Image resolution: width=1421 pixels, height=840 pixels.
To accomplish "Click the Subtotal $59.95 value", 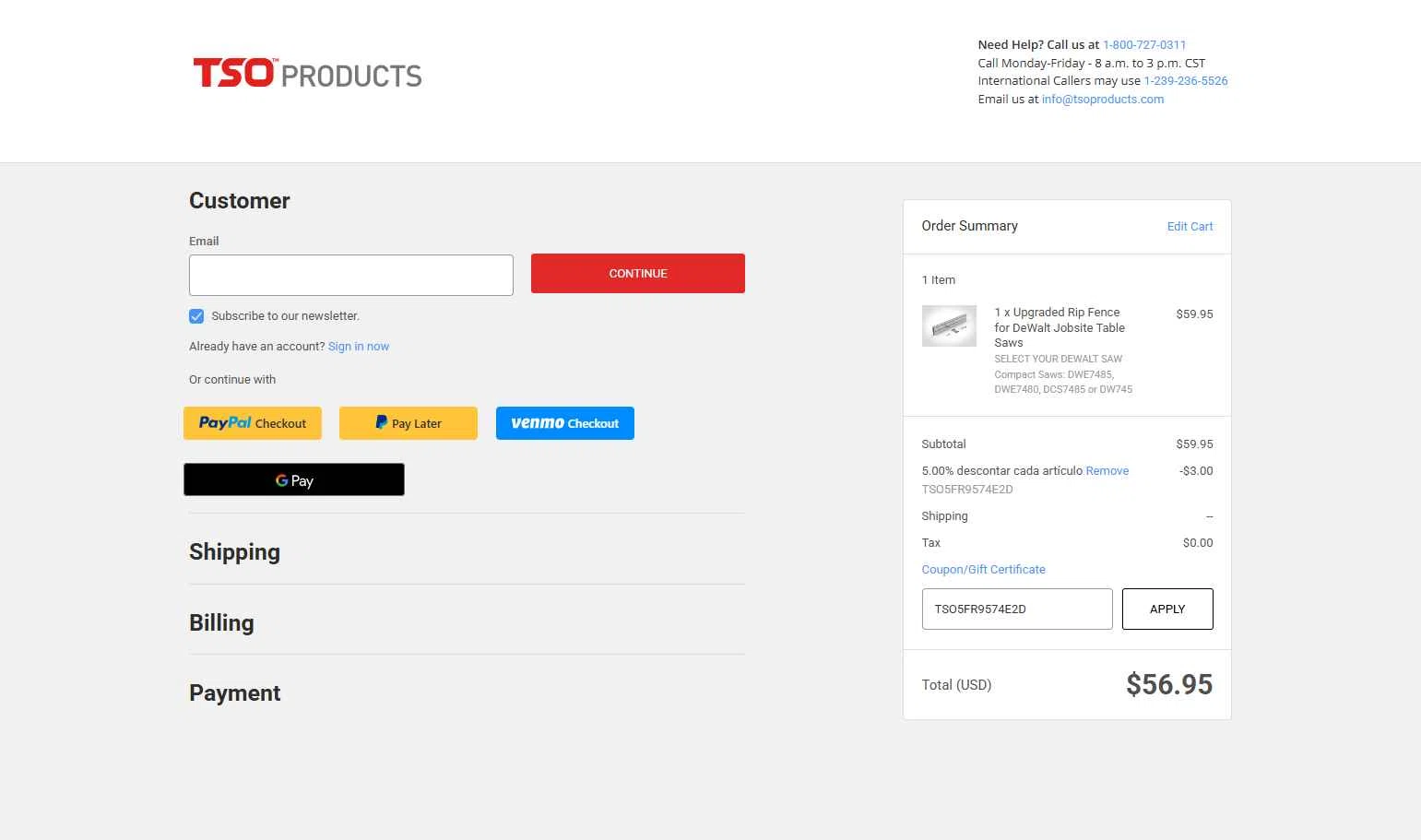I will (x=1194, y=444).
